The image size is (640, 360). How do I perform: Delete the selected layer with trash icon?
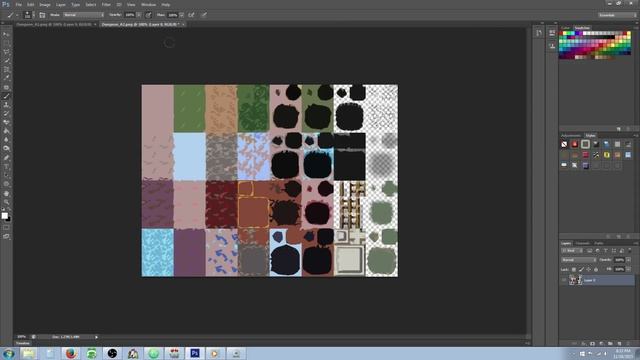coord(628,344)
